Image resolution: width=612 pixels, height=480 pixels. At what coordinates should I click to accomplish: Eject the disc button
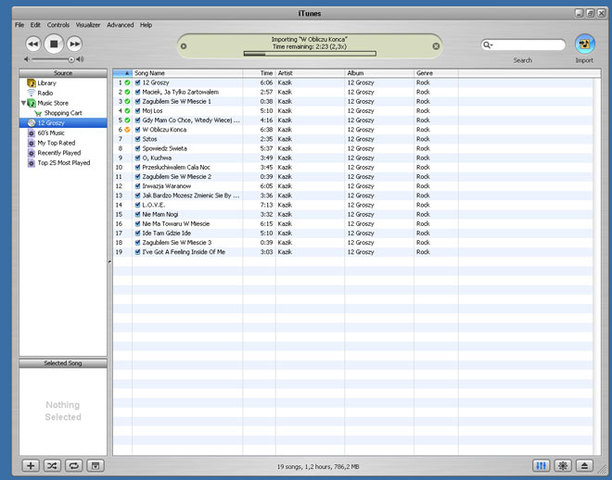pos(584,466)
